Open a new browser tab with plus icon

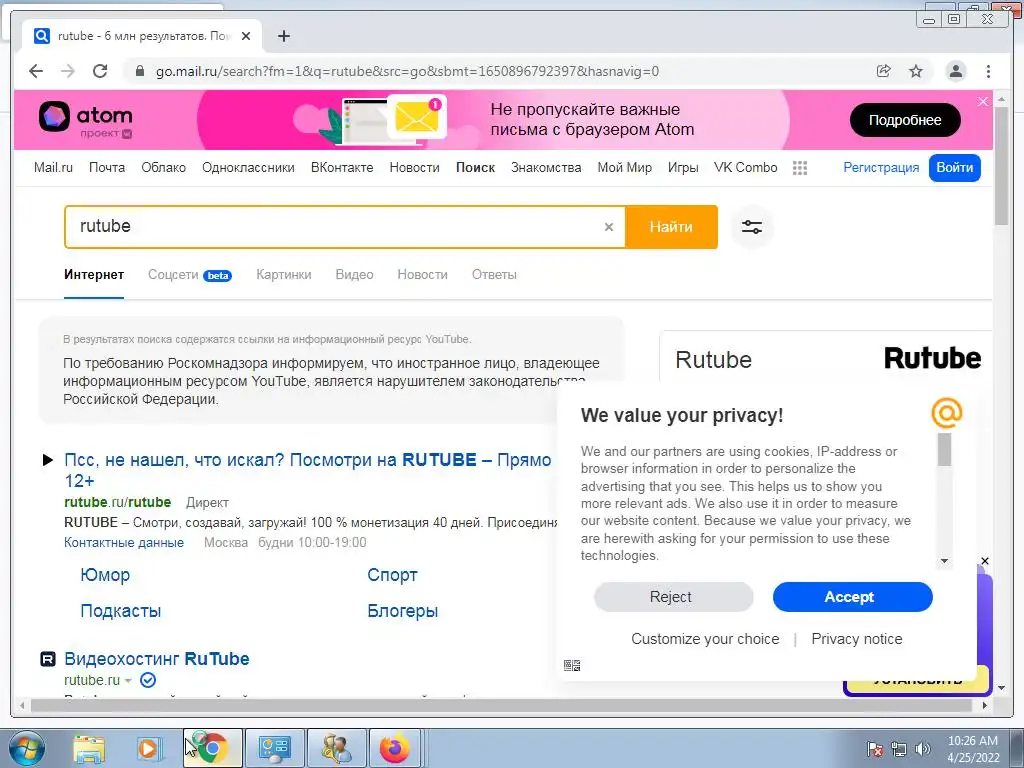point(283,37)
